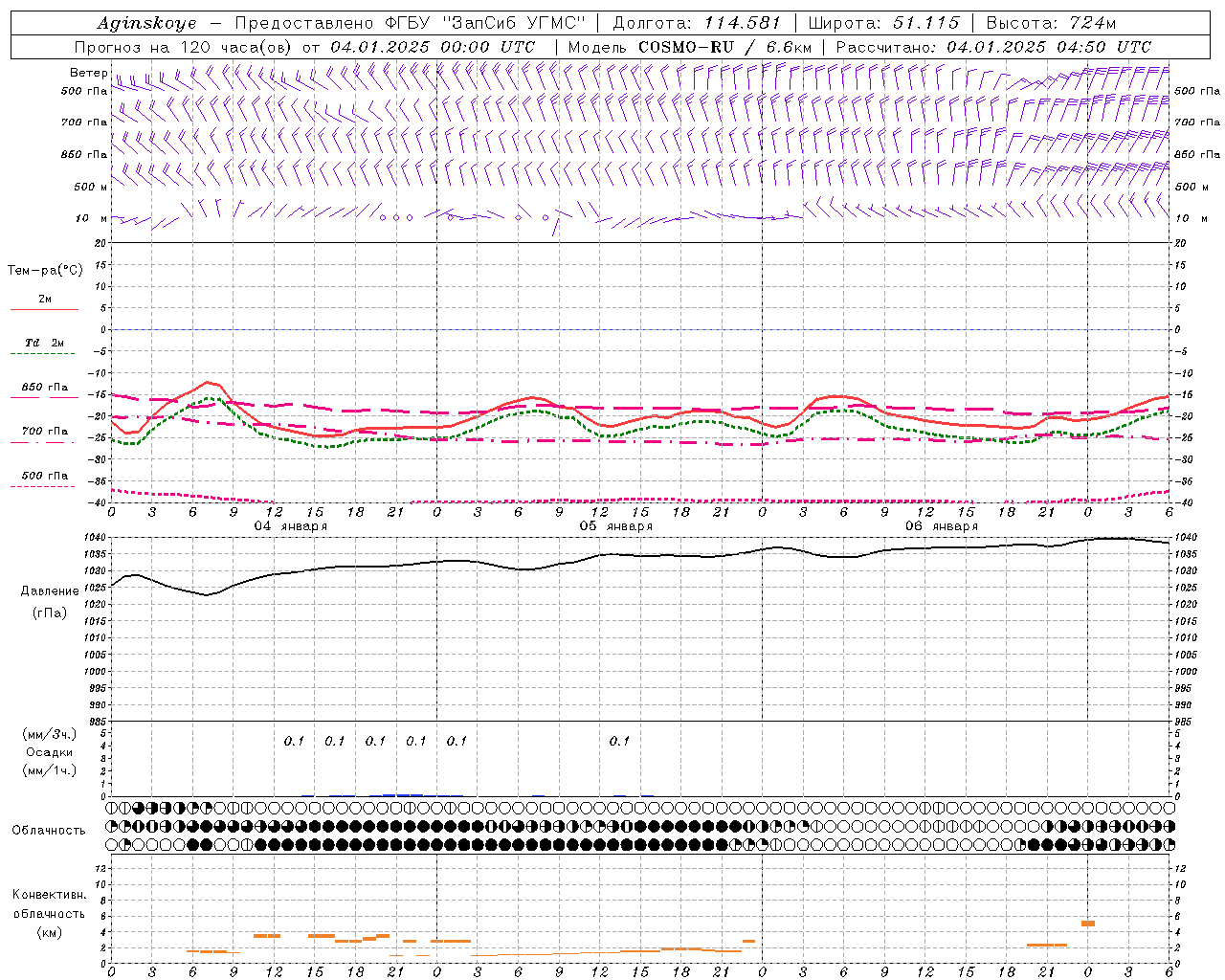The image size is (1225, 980).
Task: Click Рассчитано: 04.01.2025 04:50 UTC text
Action: 993,47
